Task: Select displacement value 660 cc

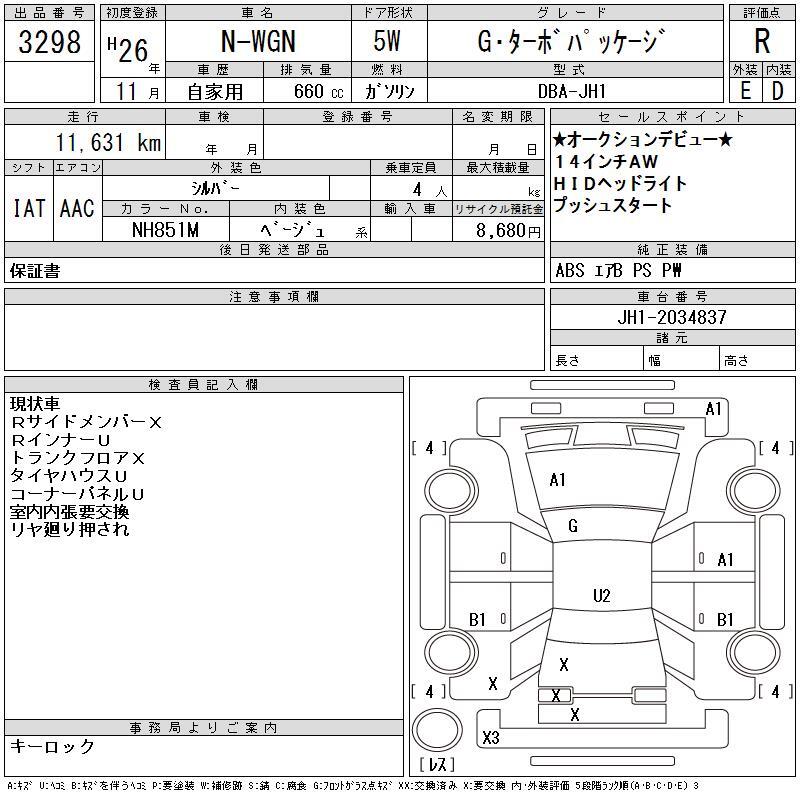Action: coord(318,92)
